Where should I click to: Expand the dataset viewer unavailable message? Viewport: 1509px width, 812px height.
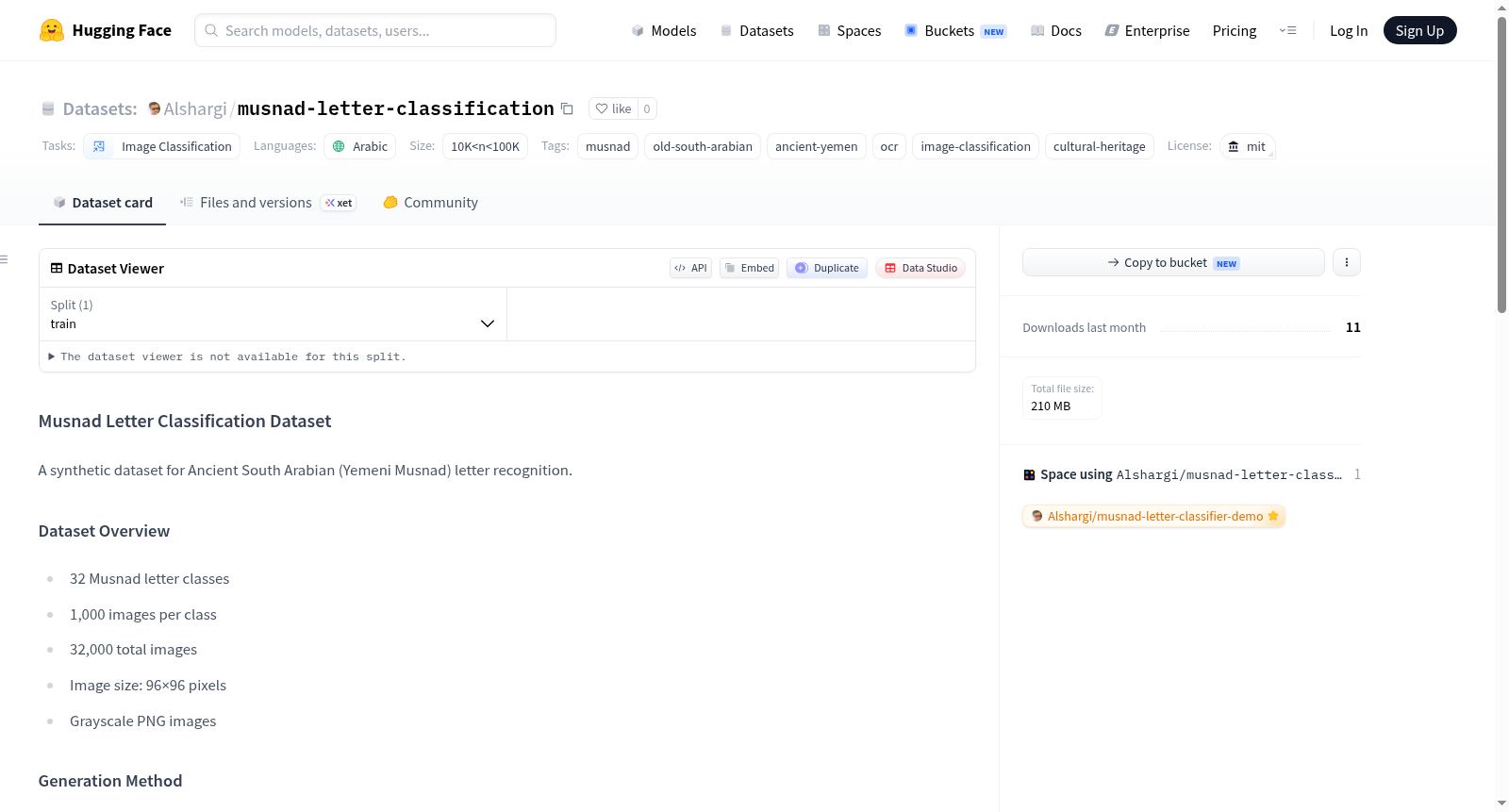227,356
